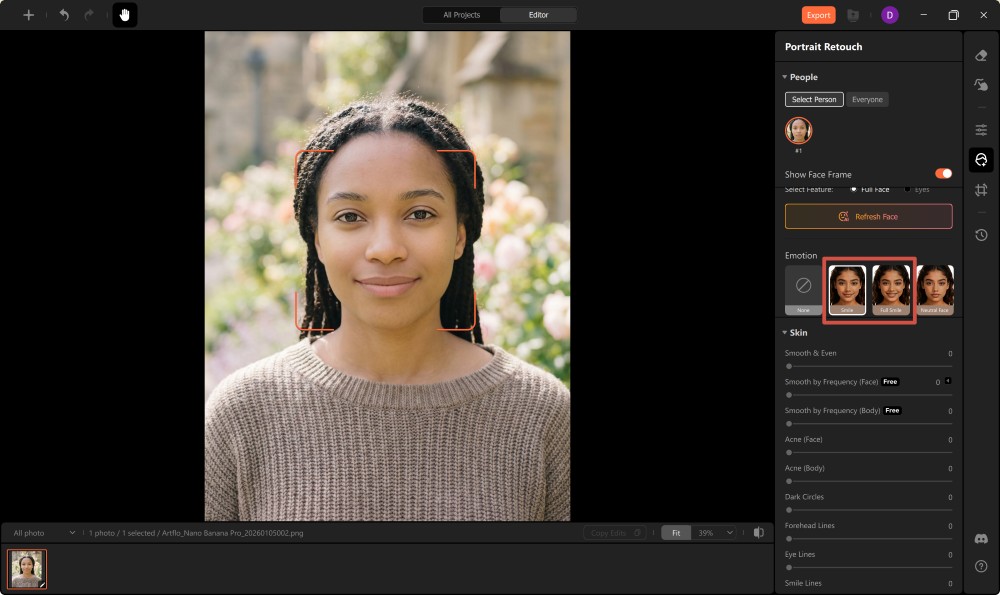The width and height of the screenshot is (1000, 595).
Task: Turn off Show Face Frame switch
Action: 943,174
